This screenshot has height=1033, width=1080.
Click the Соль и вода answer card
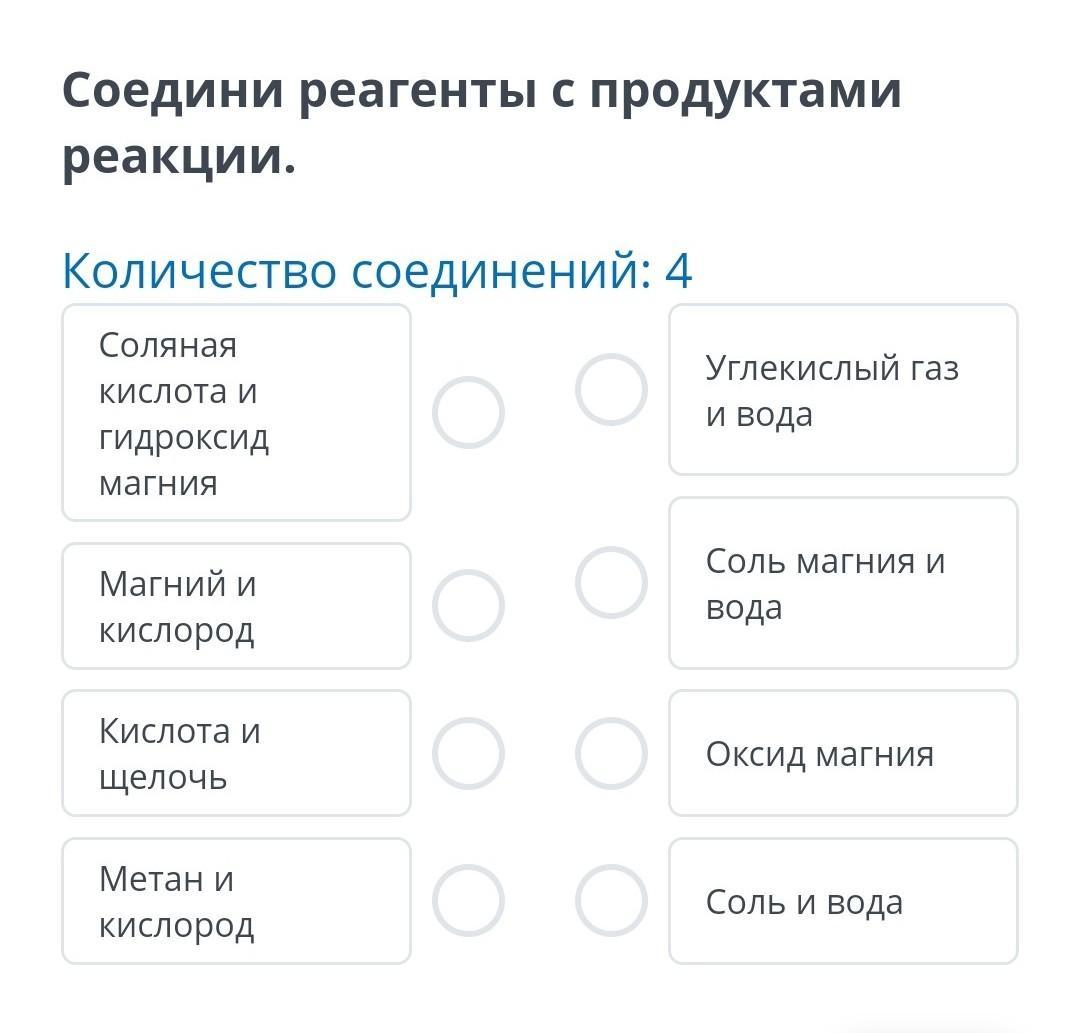843,901
